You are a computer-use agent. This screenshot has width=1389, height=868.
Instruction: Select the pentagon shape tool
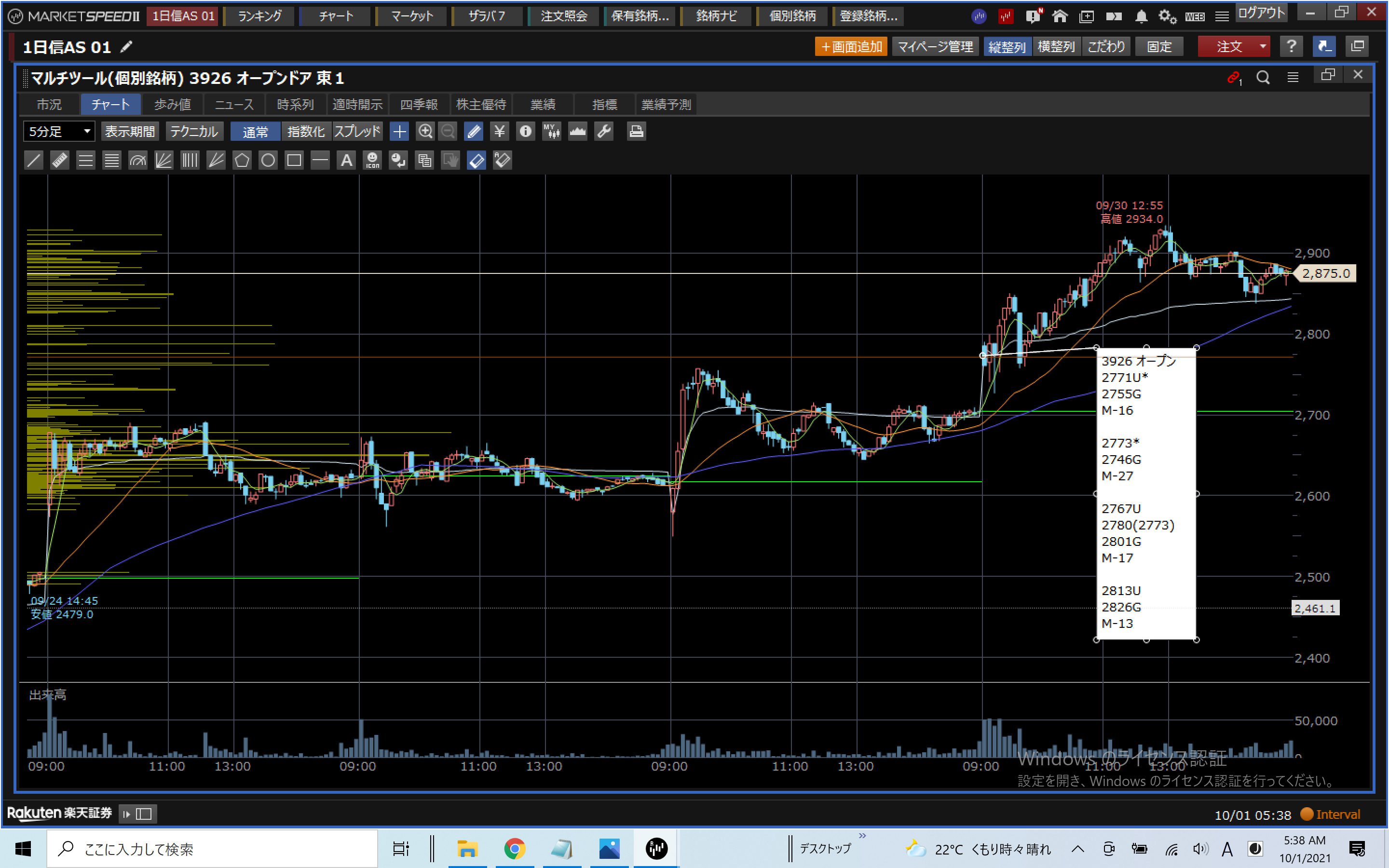(242, 160)
